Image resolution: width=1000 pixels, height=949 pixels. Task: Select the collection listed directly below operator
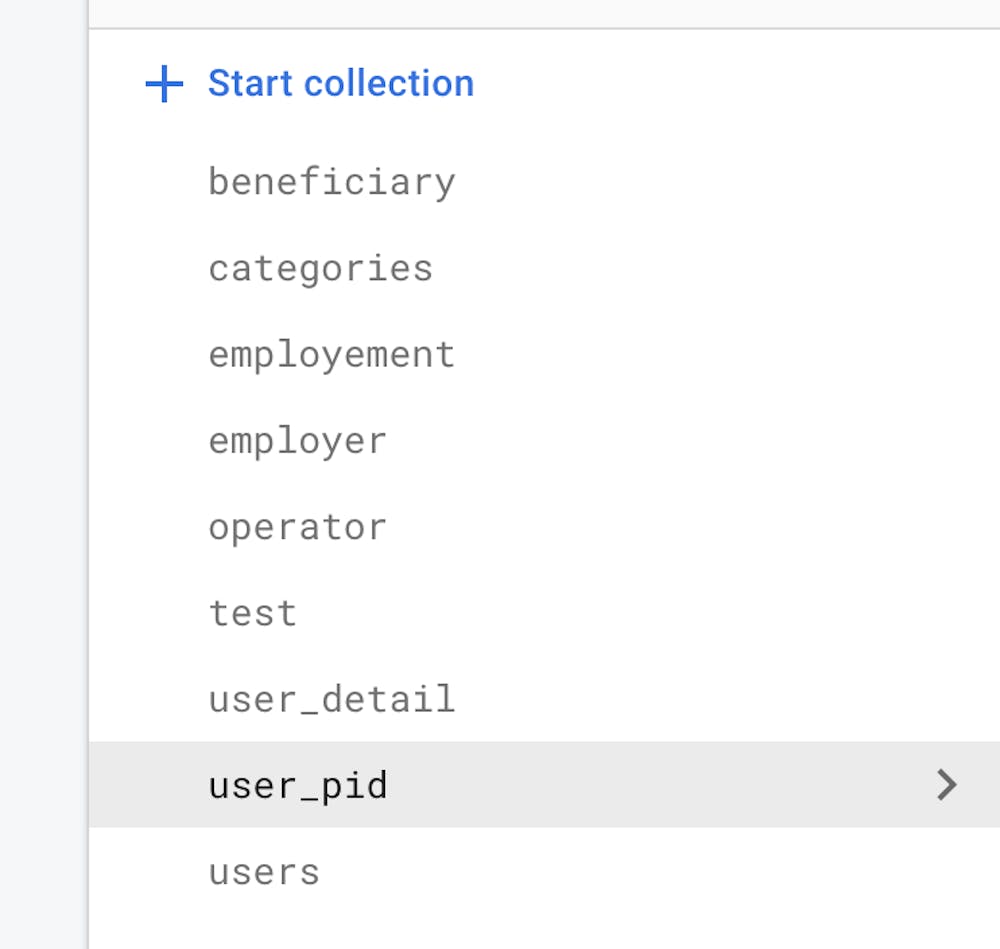[252, 613]
